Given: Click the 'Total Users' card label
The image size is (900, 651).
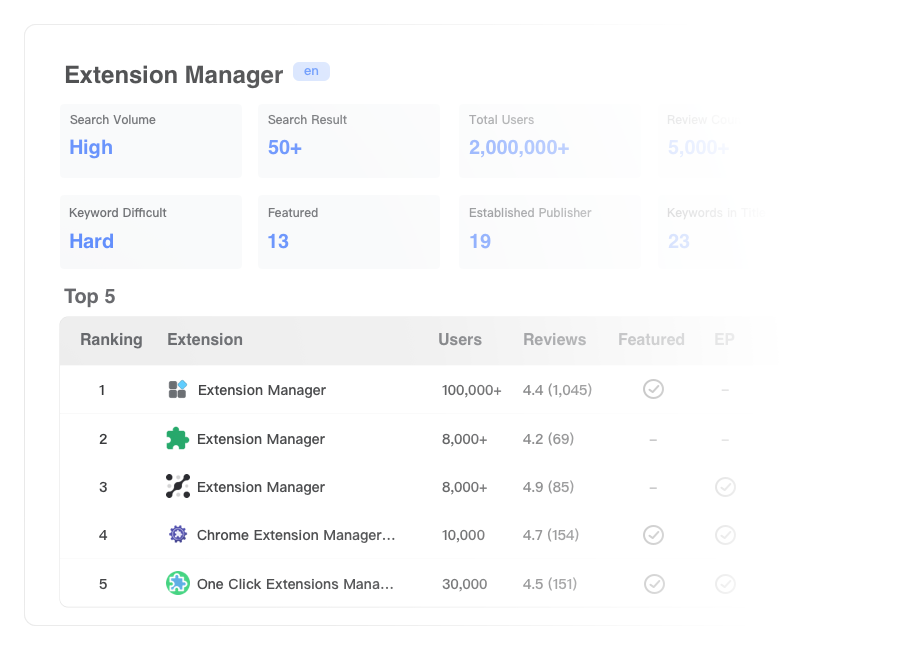Looking at the screenshot, I should coord(501,119).
